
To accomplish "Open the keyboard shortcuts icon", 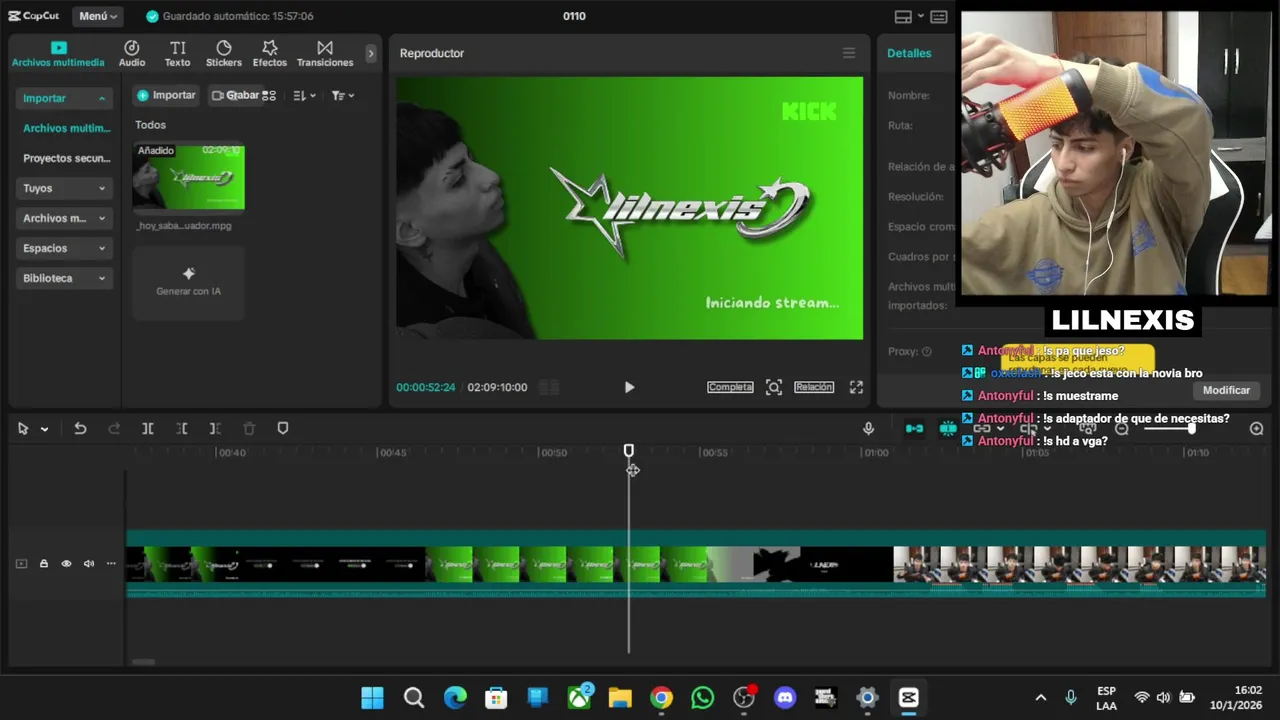I will pyautogui.click(x=939, y=16).
